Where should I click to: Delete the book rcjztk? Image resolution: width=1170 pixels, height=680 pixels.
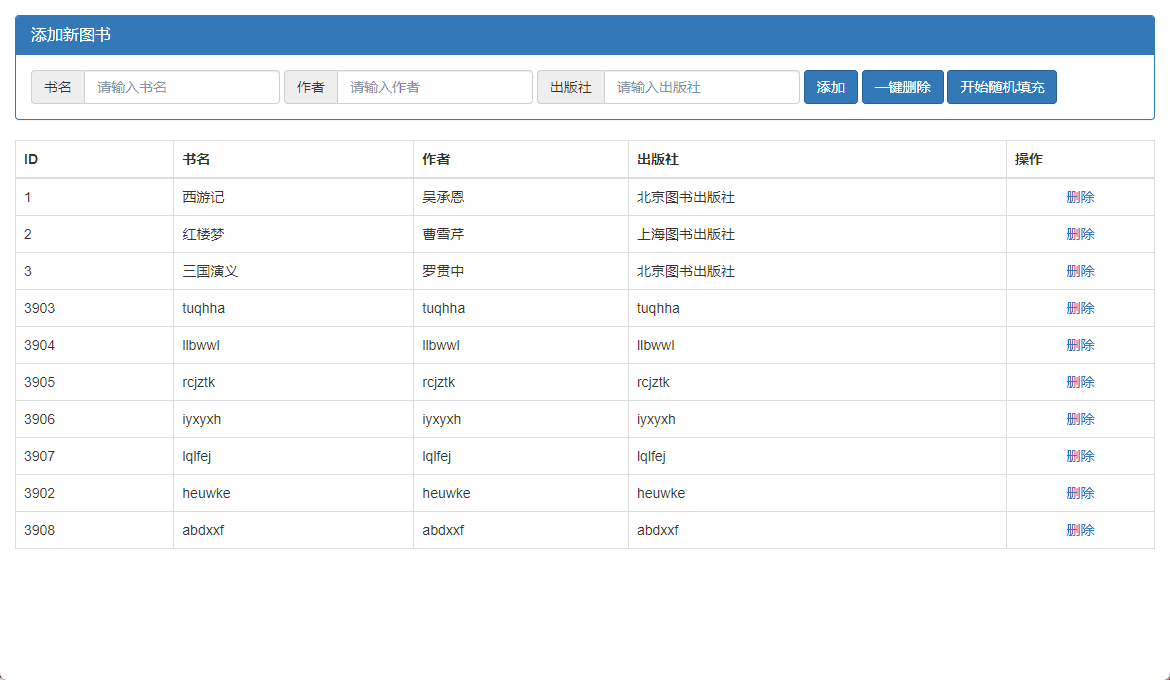coord(1080,381)
